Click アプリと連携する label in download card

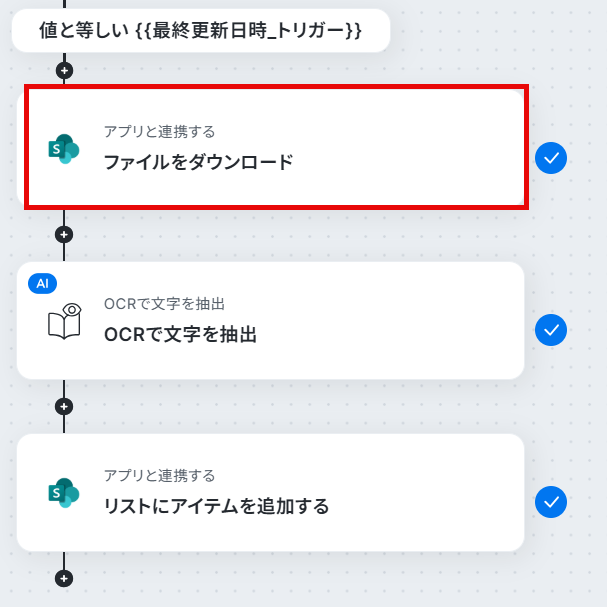click(159, 132)
